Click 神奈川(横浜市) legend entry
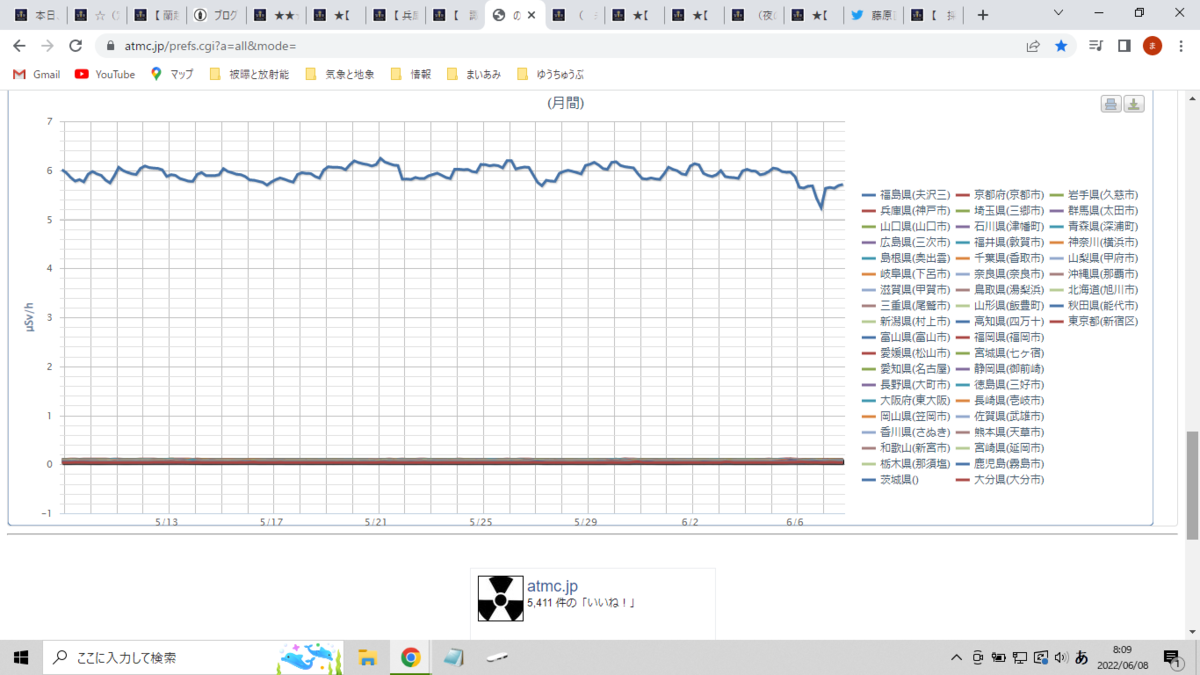The image size is (1200, 675). 1092,242
